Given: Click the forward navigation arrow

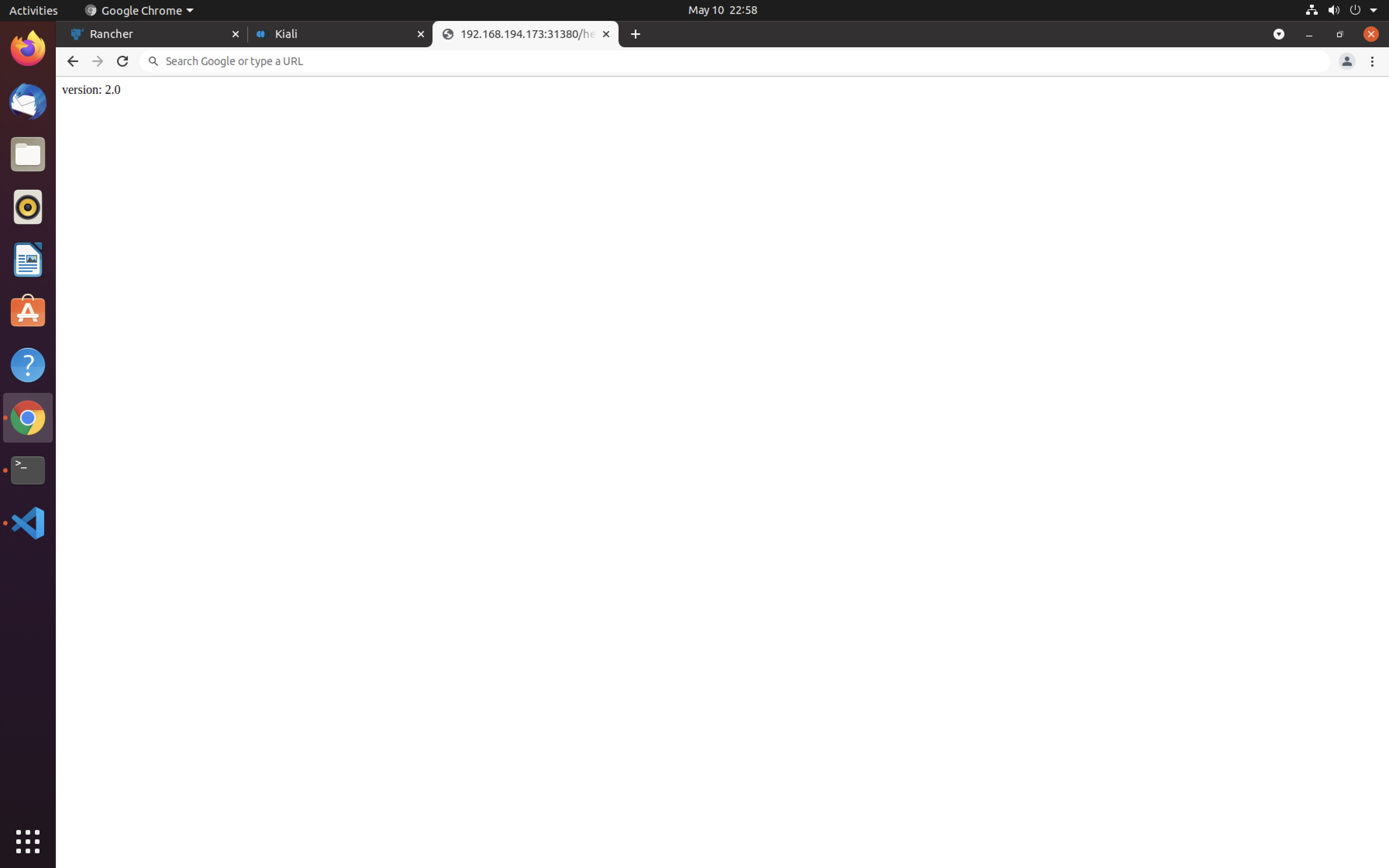Looking at the screenshot, I should pos(97,61).
